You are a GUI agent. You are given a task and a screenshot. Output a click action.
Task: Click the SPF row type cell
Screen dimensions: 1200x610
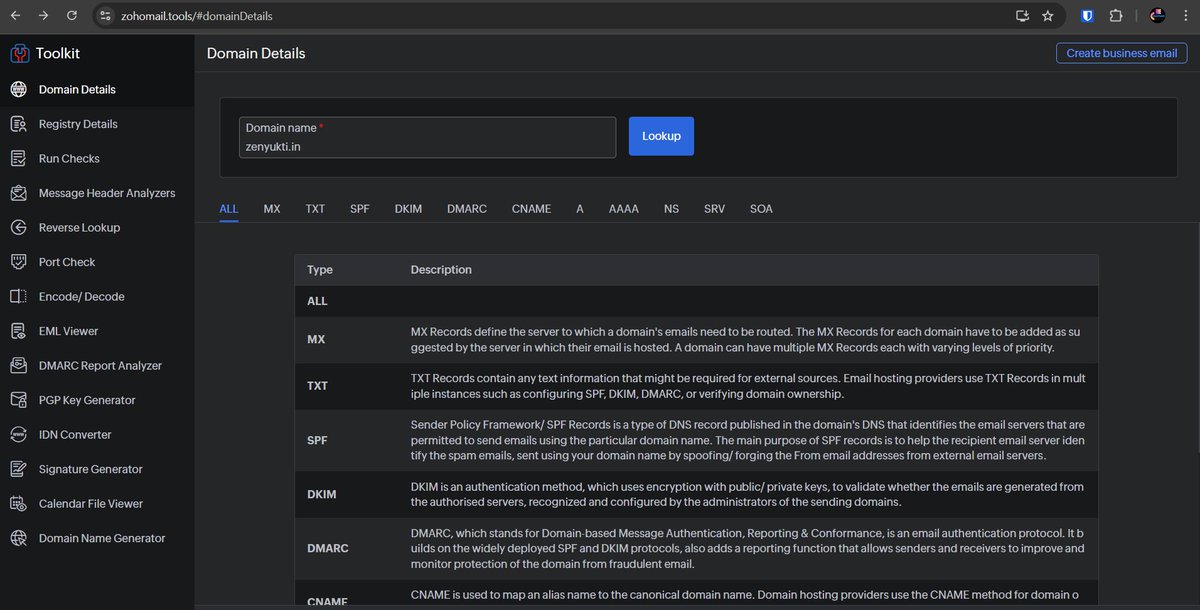coord(316,440)
